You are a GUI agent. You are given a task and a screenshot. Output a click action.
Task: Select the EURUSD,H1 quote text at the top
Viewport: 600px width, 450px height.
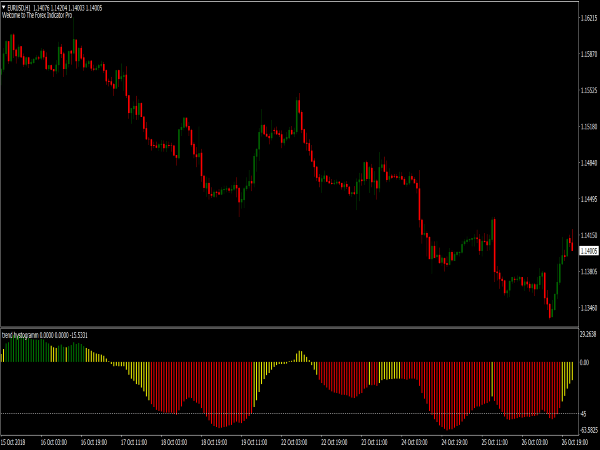coord(54,8)
